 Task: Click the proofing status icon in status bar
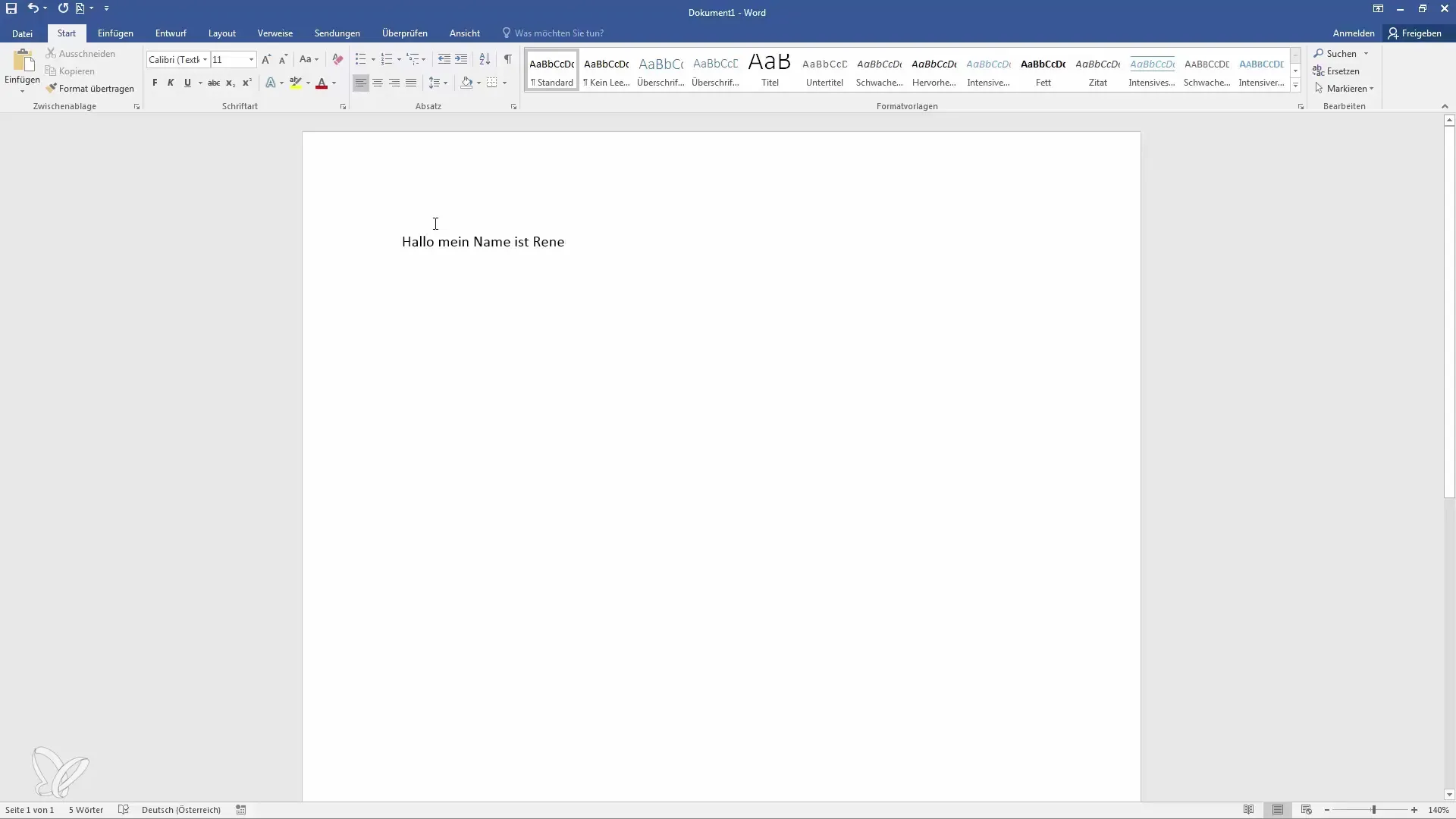click(124, 810)
